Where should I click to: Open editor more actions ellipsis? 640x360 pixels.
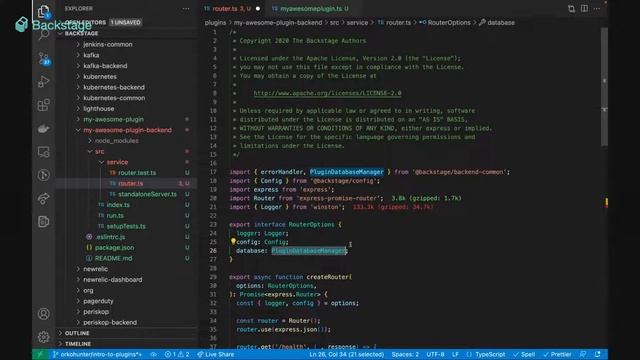click(597, 9)
